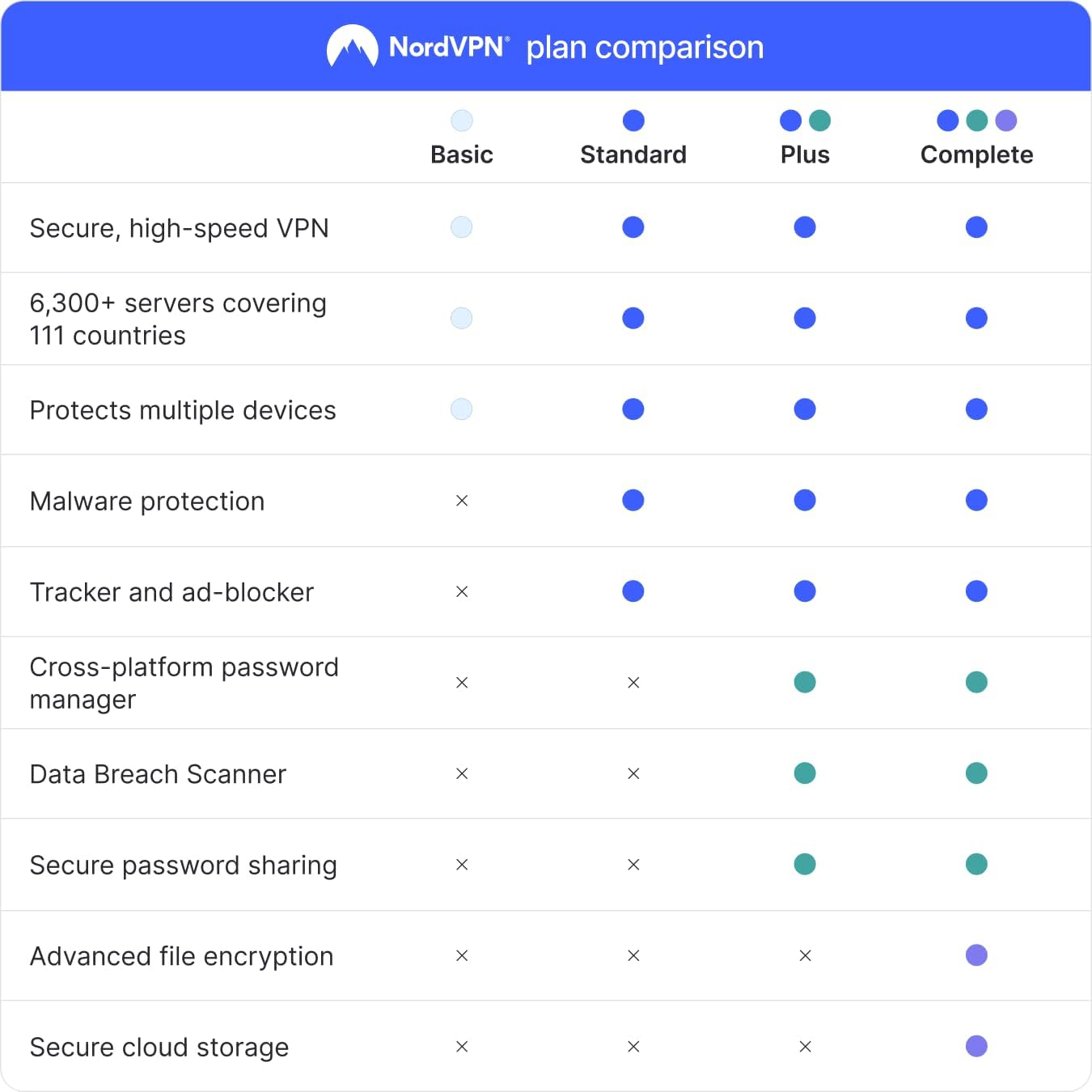This screenshot has width=1092, height=1092.
Task: Click the X for Basic Secure cloud storage
Action: (x=462, y=1047)
